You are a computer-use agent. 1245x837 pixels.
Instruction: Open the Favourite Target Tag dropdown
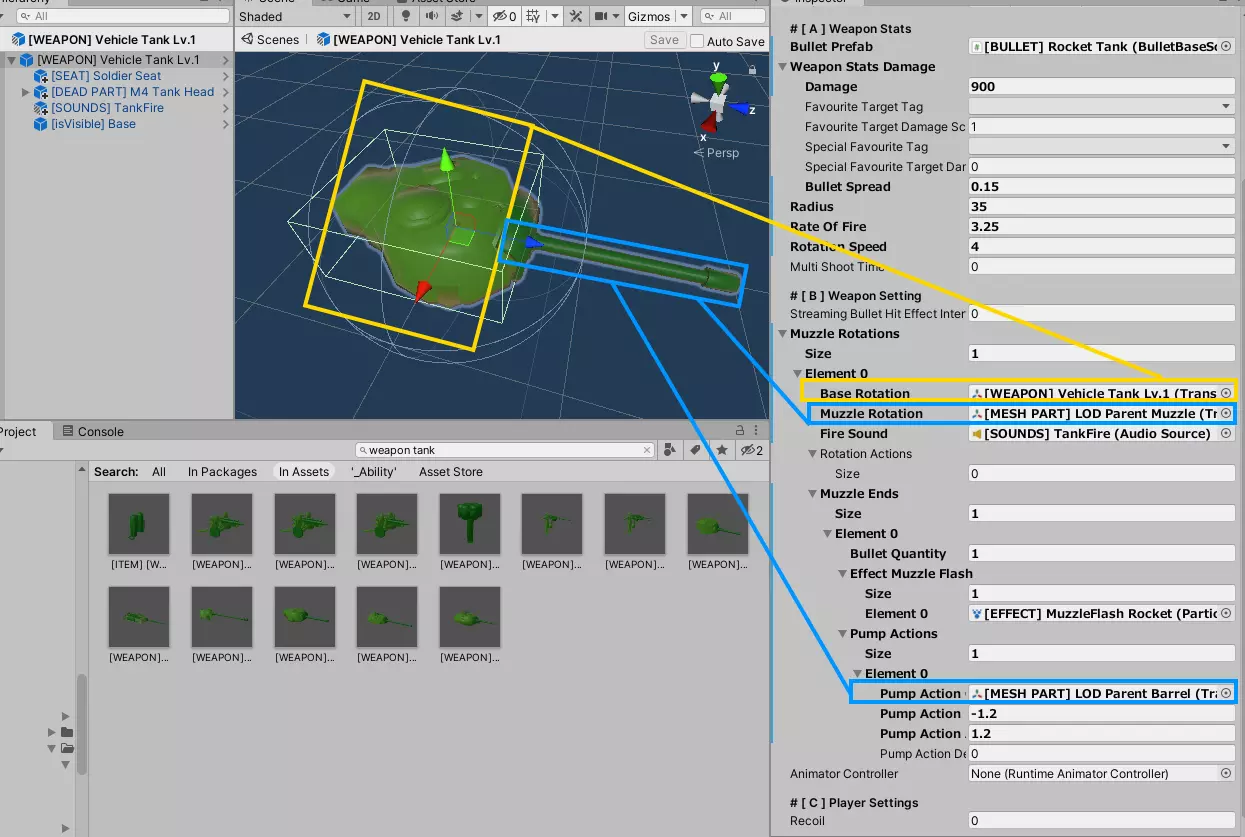coord(1102,107)
